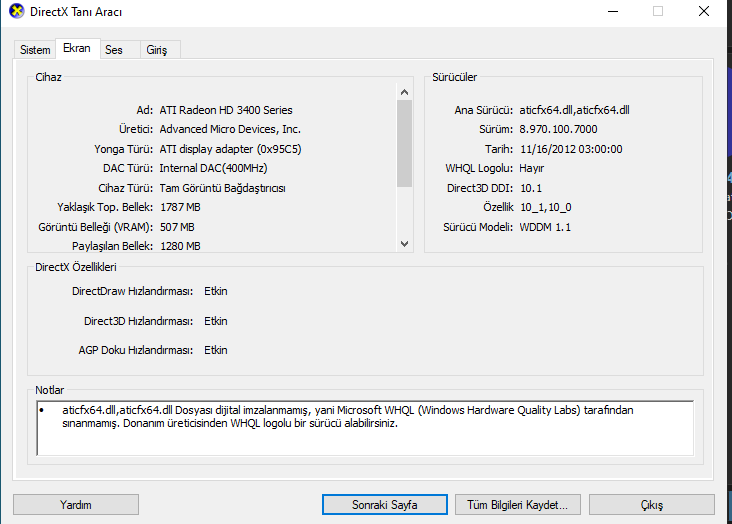Click the ATI display adapter (0x95C5) value
Screen dimensions: 732x524
pyautogui.click(x=230, y=149)
